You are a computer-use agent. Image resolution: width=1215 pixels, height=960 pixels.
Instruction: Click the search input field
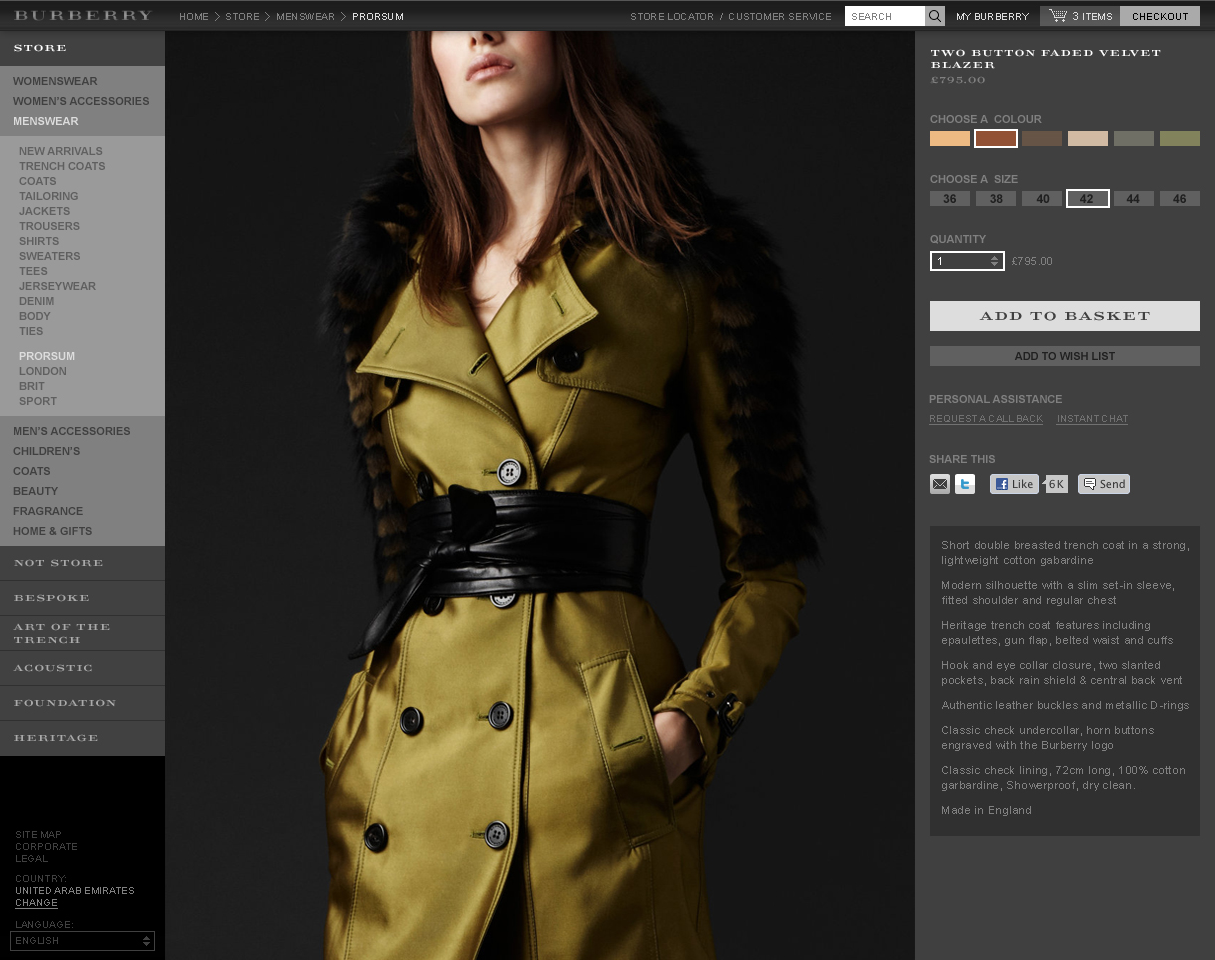[884, 16]
